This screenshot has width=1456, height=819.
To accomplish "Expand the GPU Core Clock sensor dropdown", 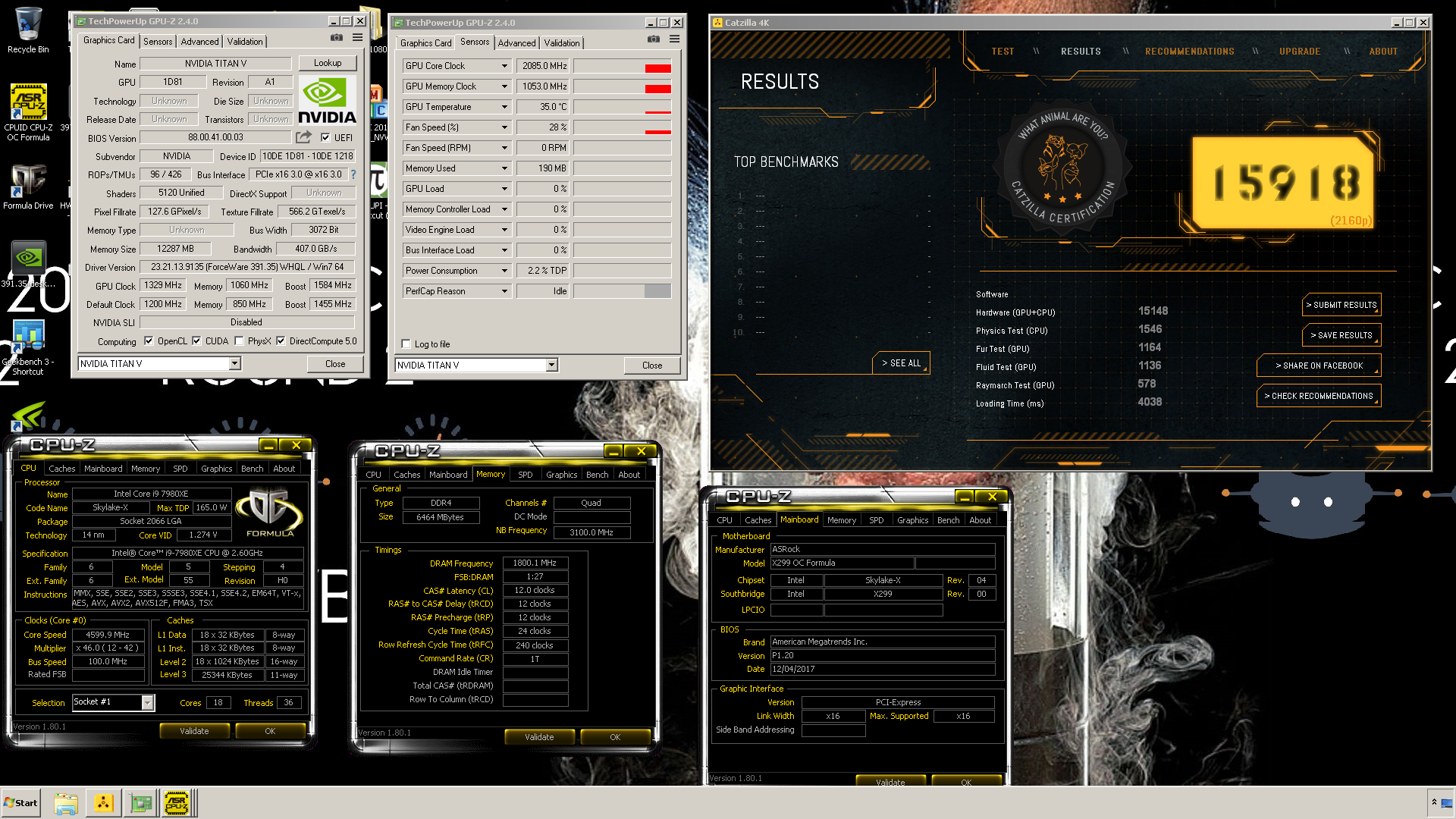I will (504, 66).
